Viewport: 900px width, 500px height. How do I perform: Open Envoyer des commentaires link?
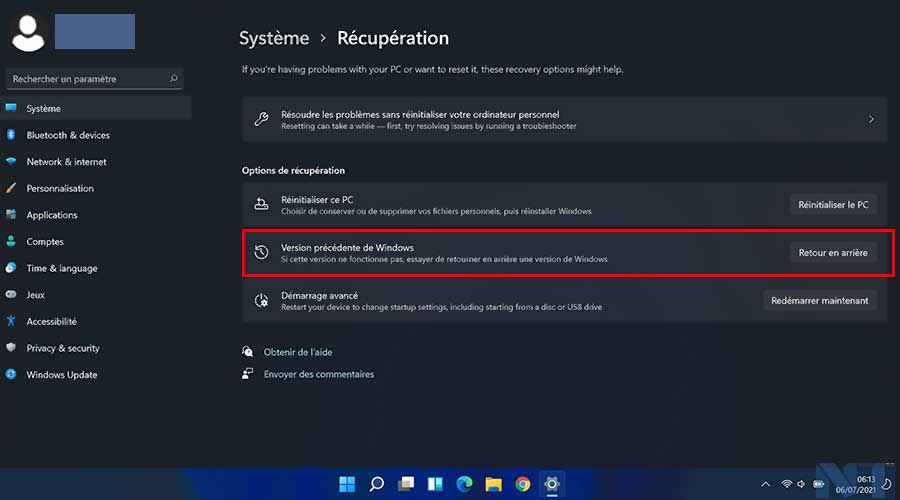pyautogui.click(x=319, y=374)
